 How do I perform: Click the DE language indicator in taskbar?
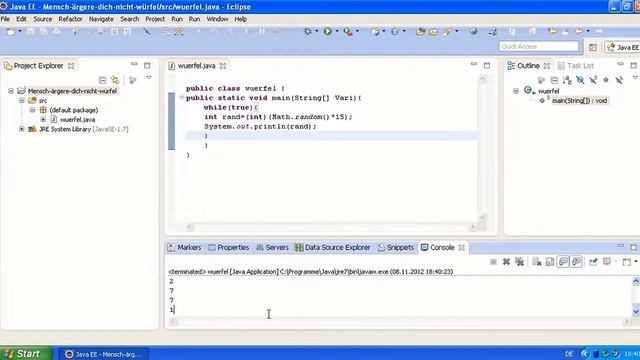(x=569, y=354)
